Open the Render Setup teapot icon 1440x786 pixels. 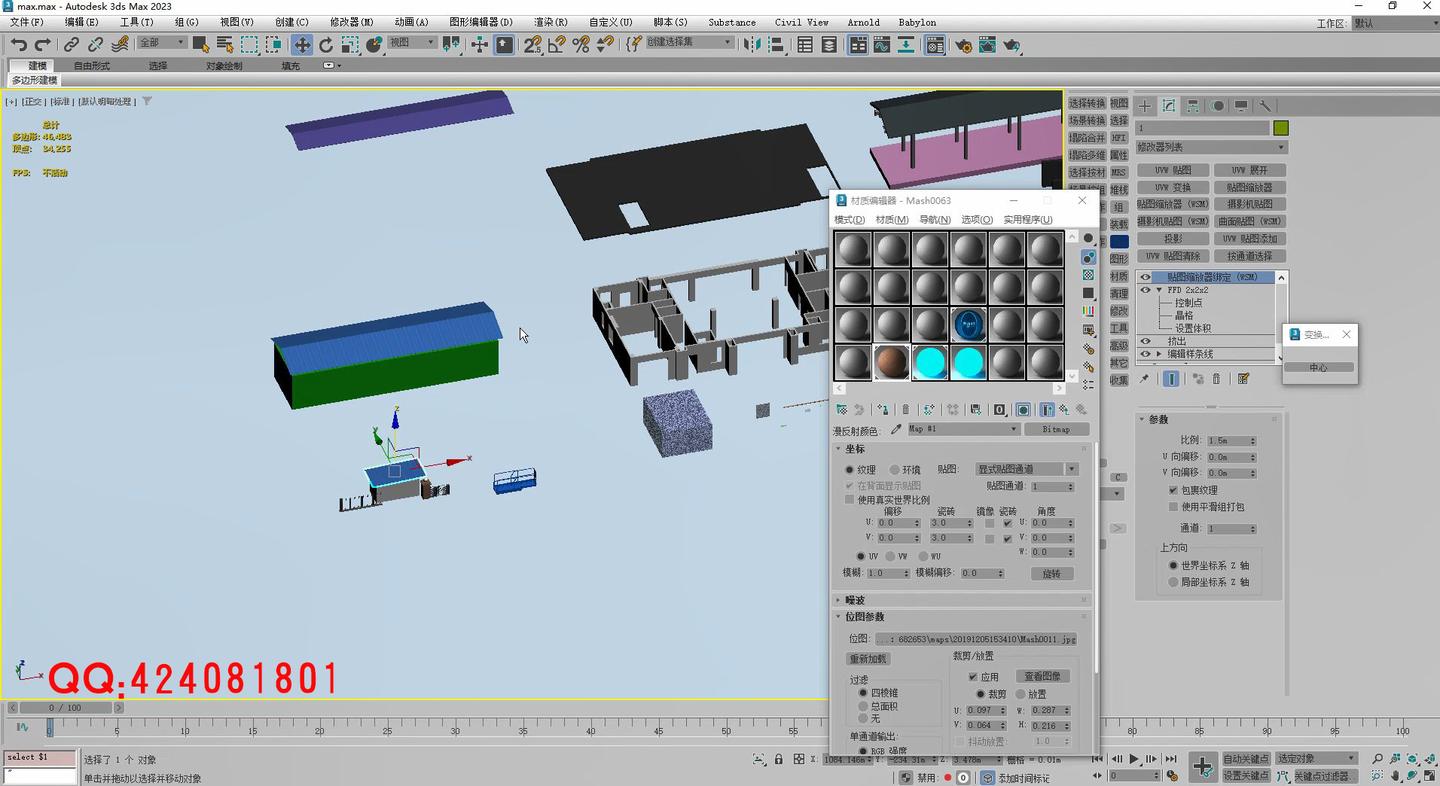pos(964,44)
